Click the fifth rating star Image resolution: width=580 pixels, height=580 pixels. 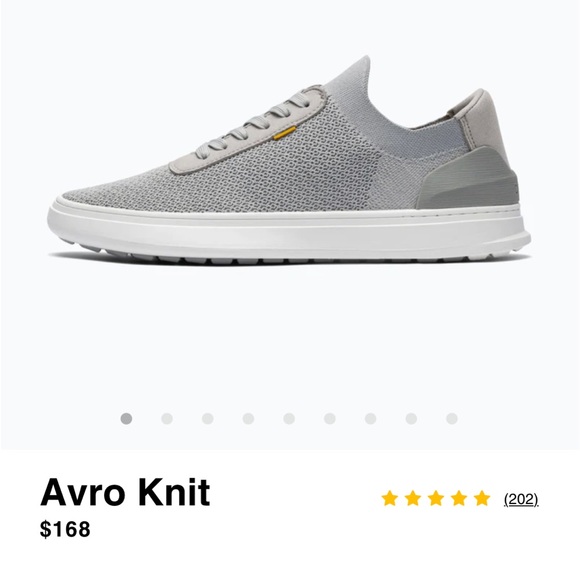(482, 498)
